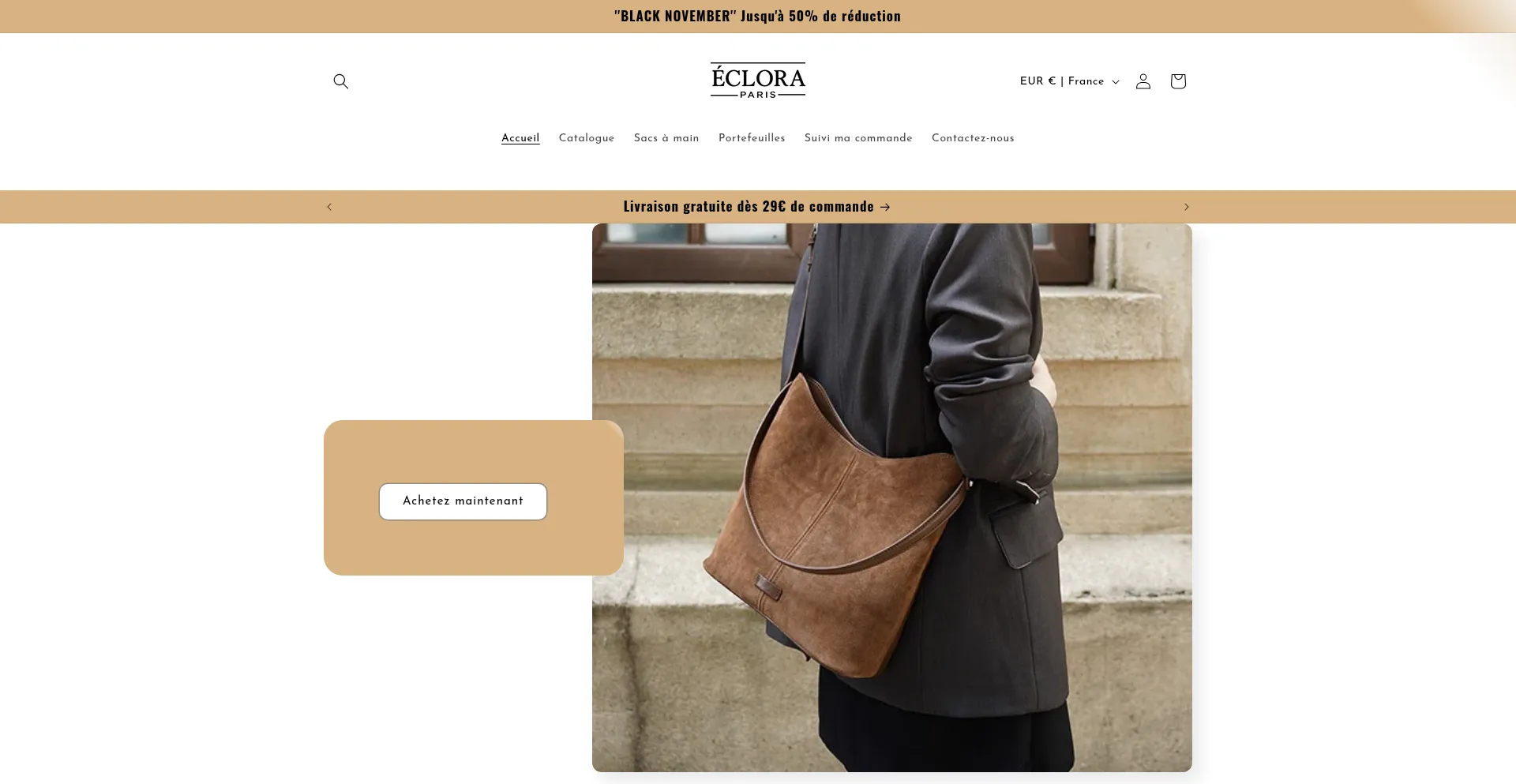Viewport: 1516px width, 784px height.
Task: Go to Contactez-nous page
Action: pos(973,138)
